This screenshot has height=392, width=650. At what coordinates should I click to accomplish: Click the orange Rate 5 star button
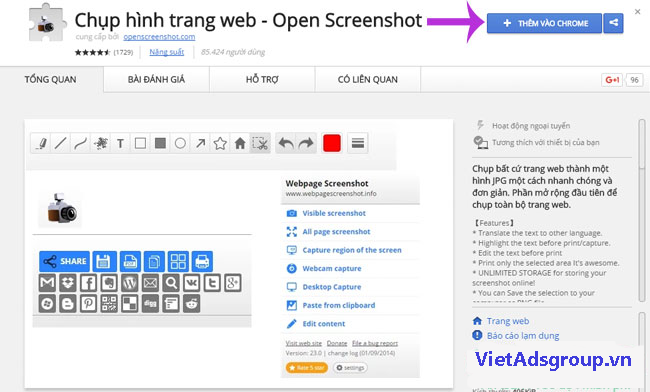coord(307,368)
